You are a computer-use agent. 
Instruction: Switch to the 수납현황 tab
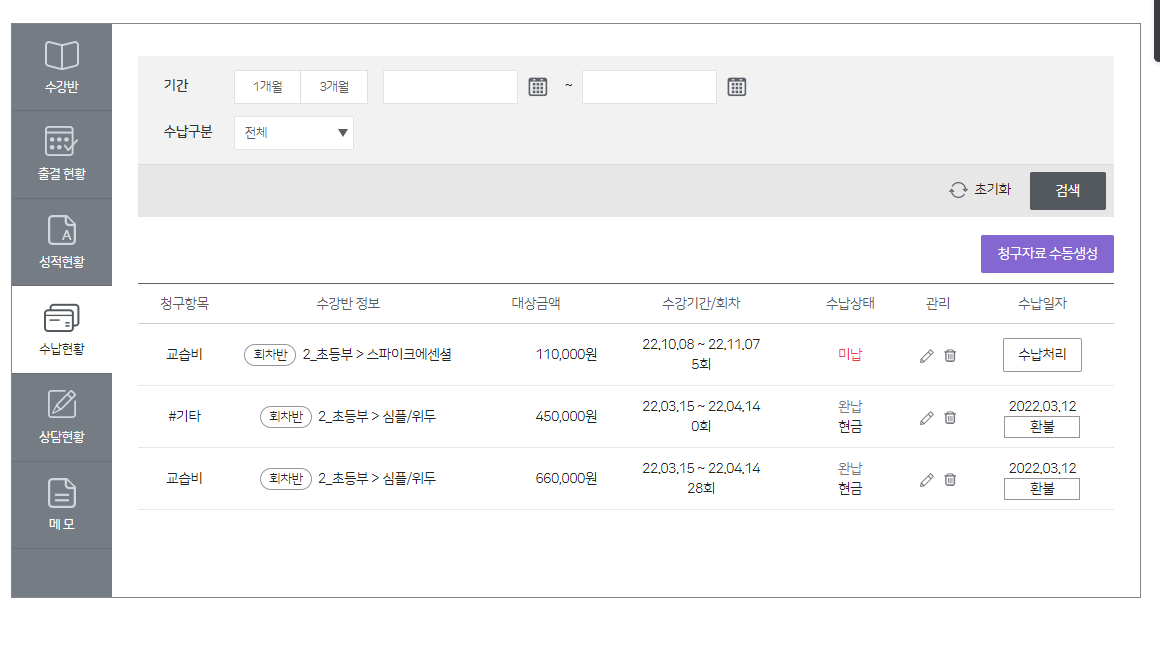point(61,330)
